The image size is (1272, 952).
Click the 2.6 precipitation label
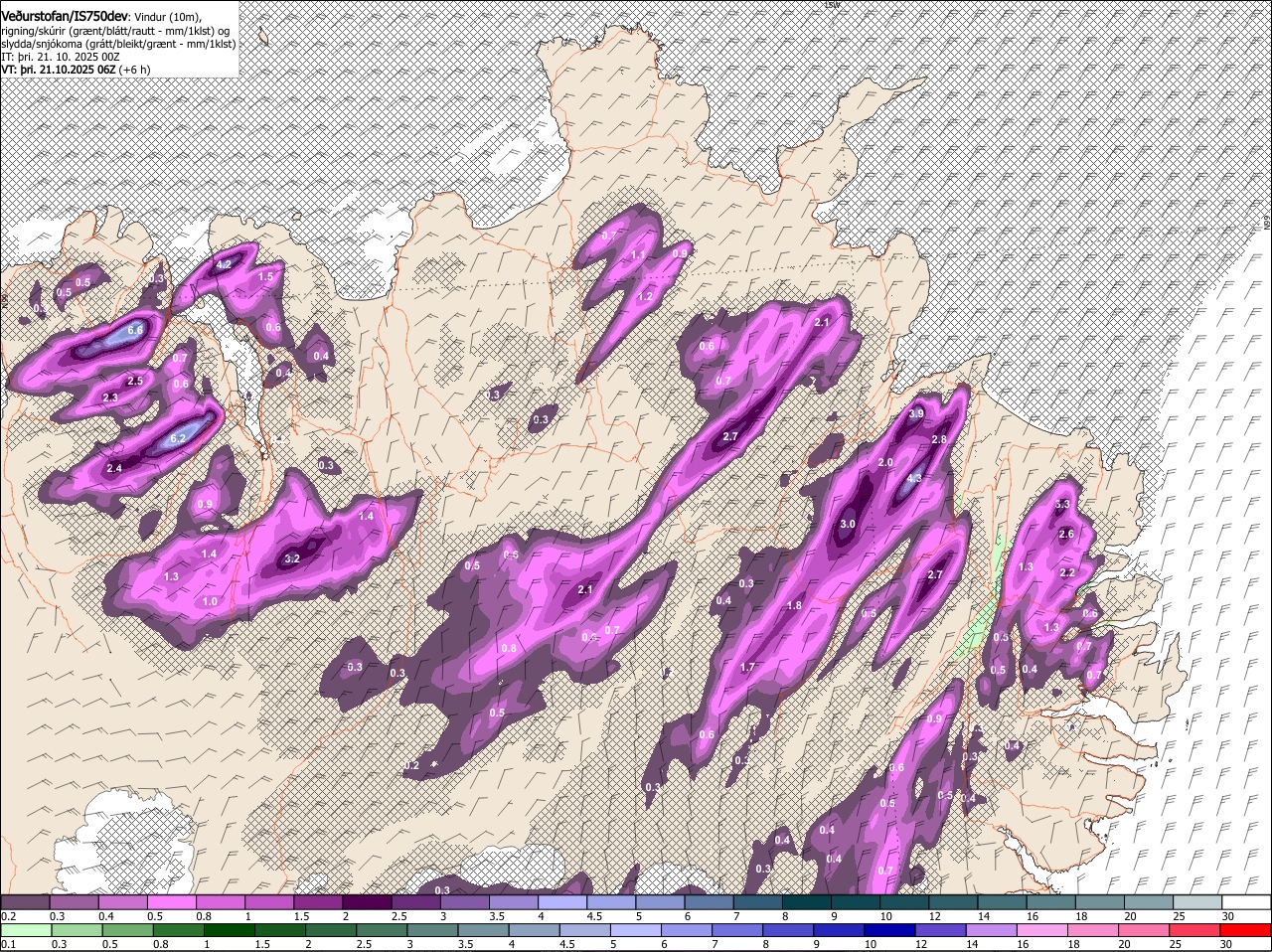click(1067, 535)
